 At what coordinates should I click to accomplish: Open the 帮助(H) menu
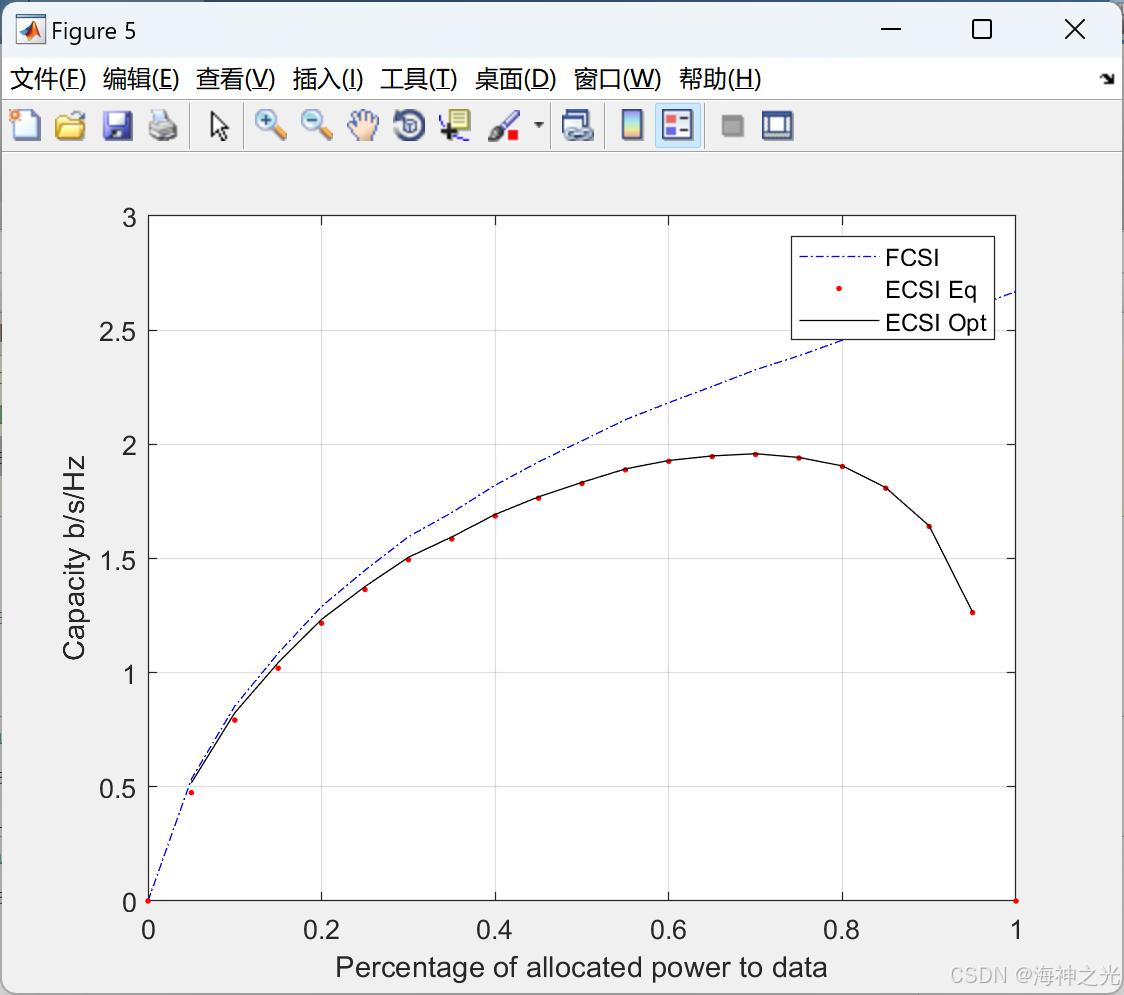pos(720,79)
